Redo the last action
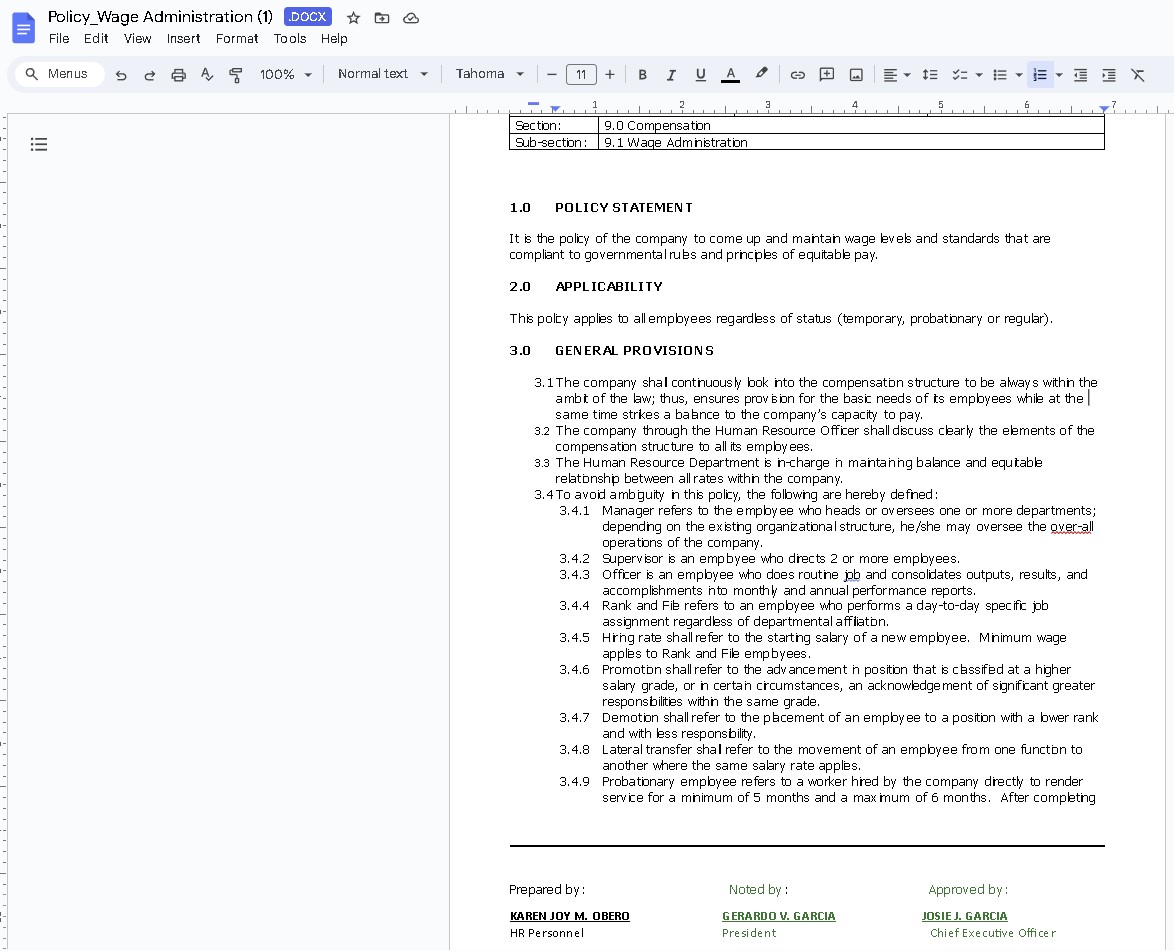This screenshot has width=1174, height=951. (x=150, y=75)
